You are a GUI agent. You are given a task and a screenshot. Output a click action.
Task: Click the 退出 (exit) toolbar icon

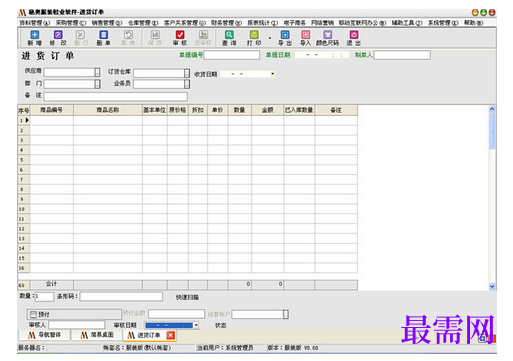point(354,35)
